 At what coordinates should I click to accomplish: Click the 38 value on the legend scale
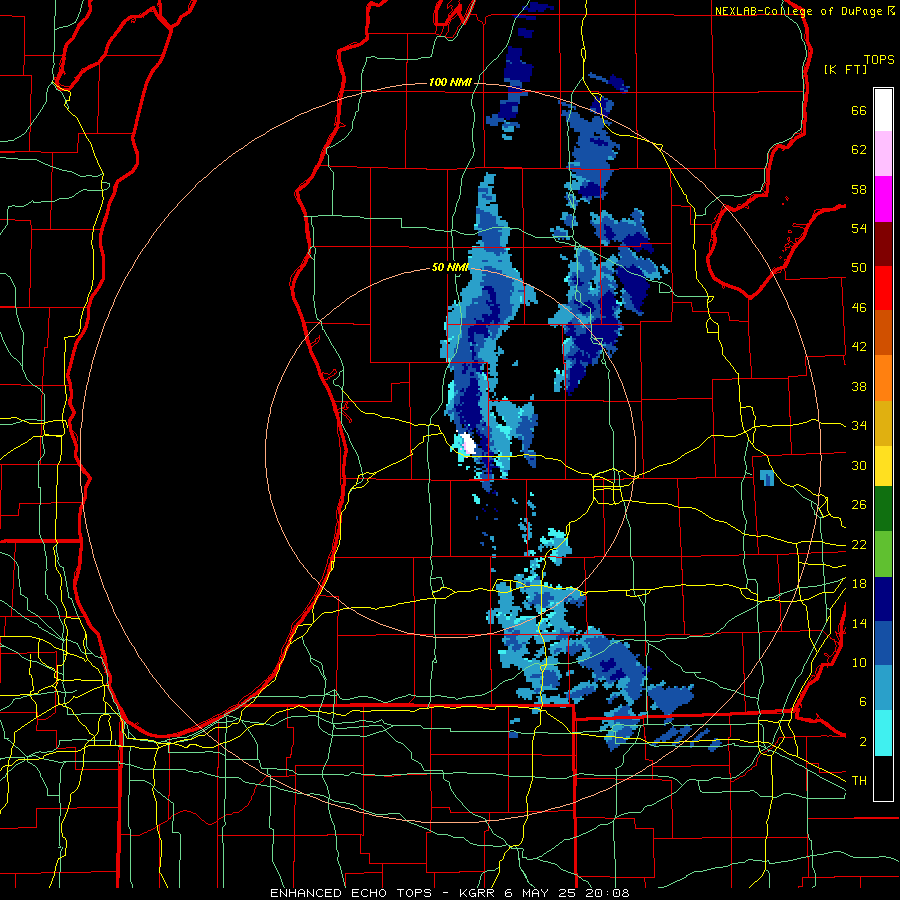[859, 386]
